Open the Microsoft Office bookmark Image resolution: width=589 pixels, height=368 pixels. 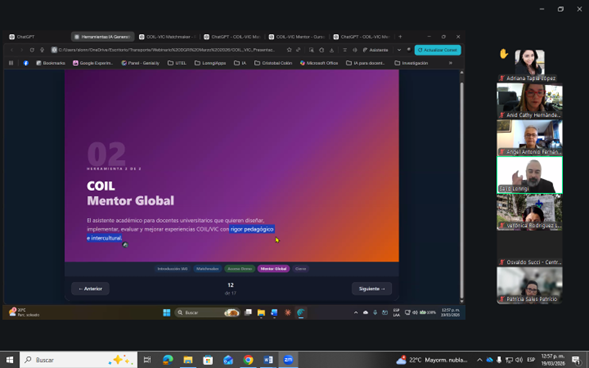(319, 63)
